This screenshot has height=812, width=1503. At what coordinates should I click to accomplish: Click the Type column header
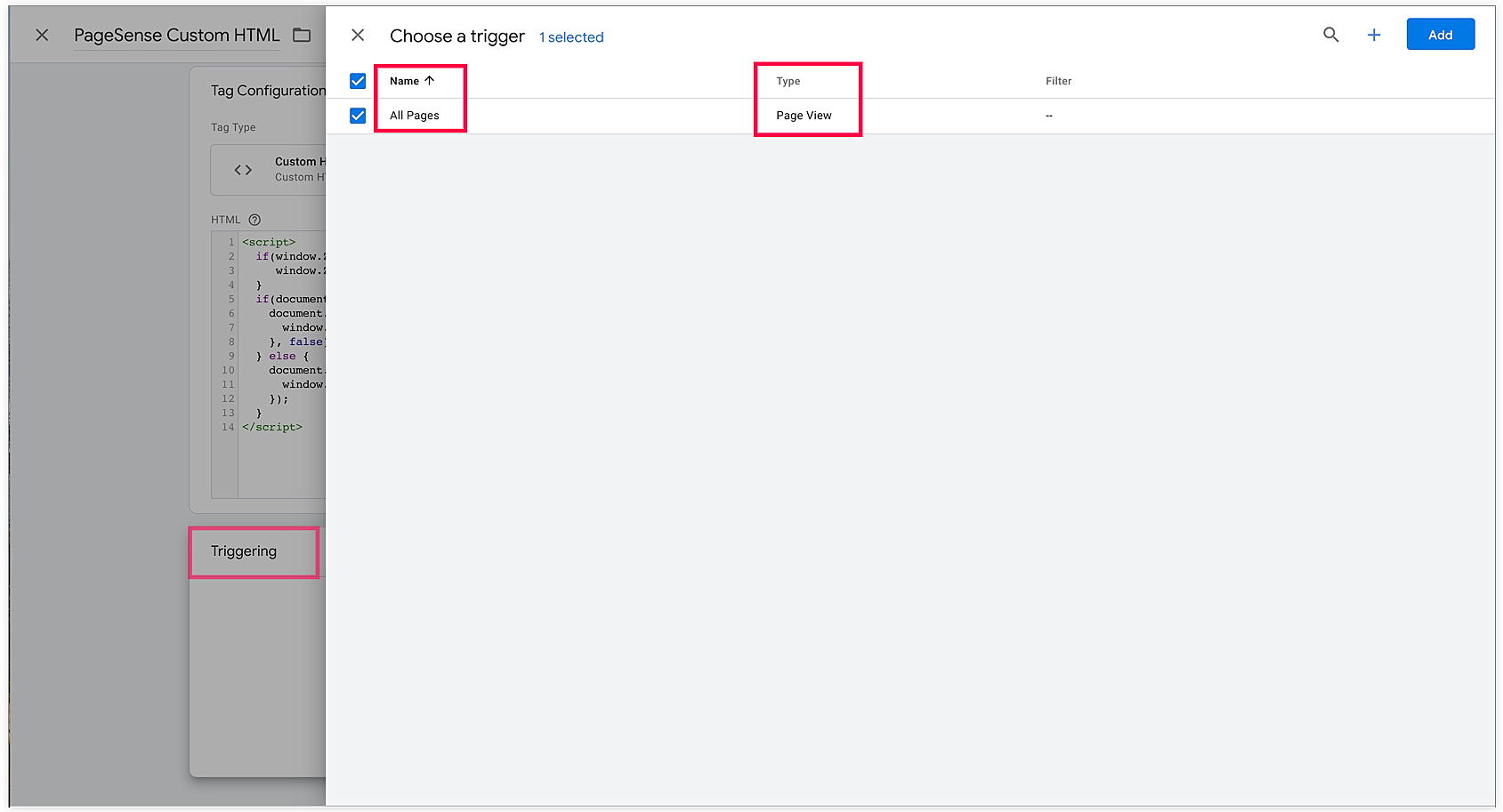788,81
